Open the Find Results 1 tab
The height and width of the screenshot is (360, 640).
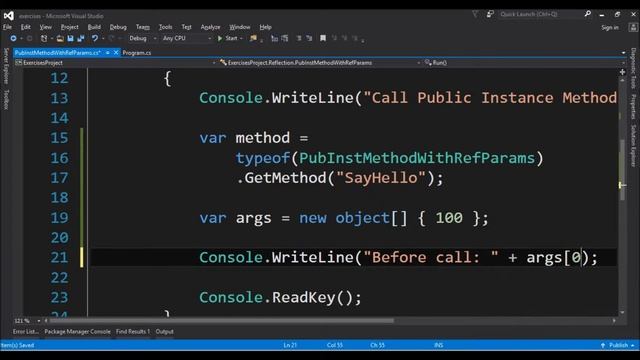[x=133, y=332]
